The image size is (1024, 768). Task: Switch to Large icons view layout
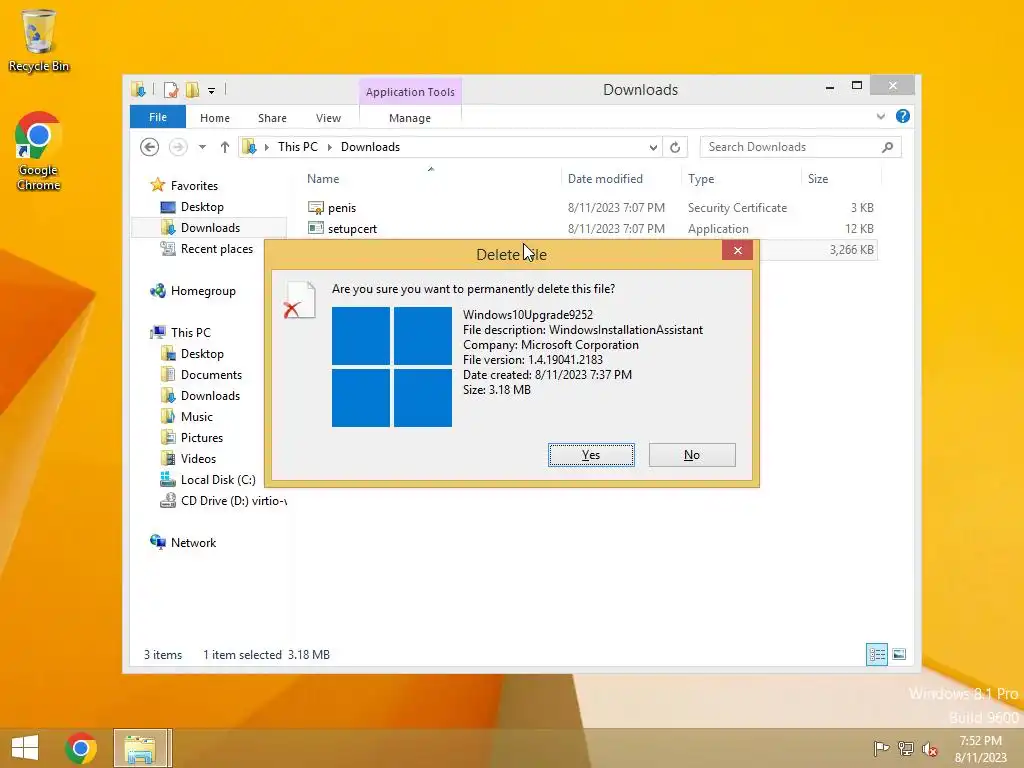(x=899, y=654)
